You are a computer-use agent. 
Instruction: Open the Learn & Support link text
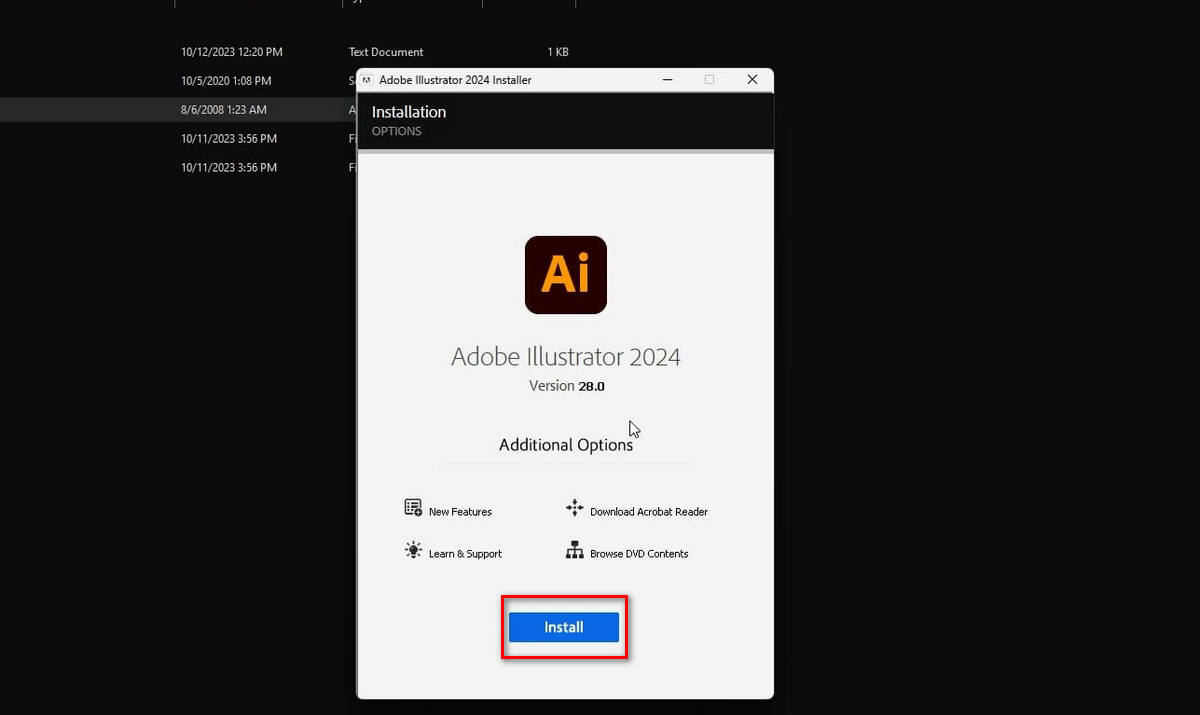pyautogui.click(x=465, y=554)
